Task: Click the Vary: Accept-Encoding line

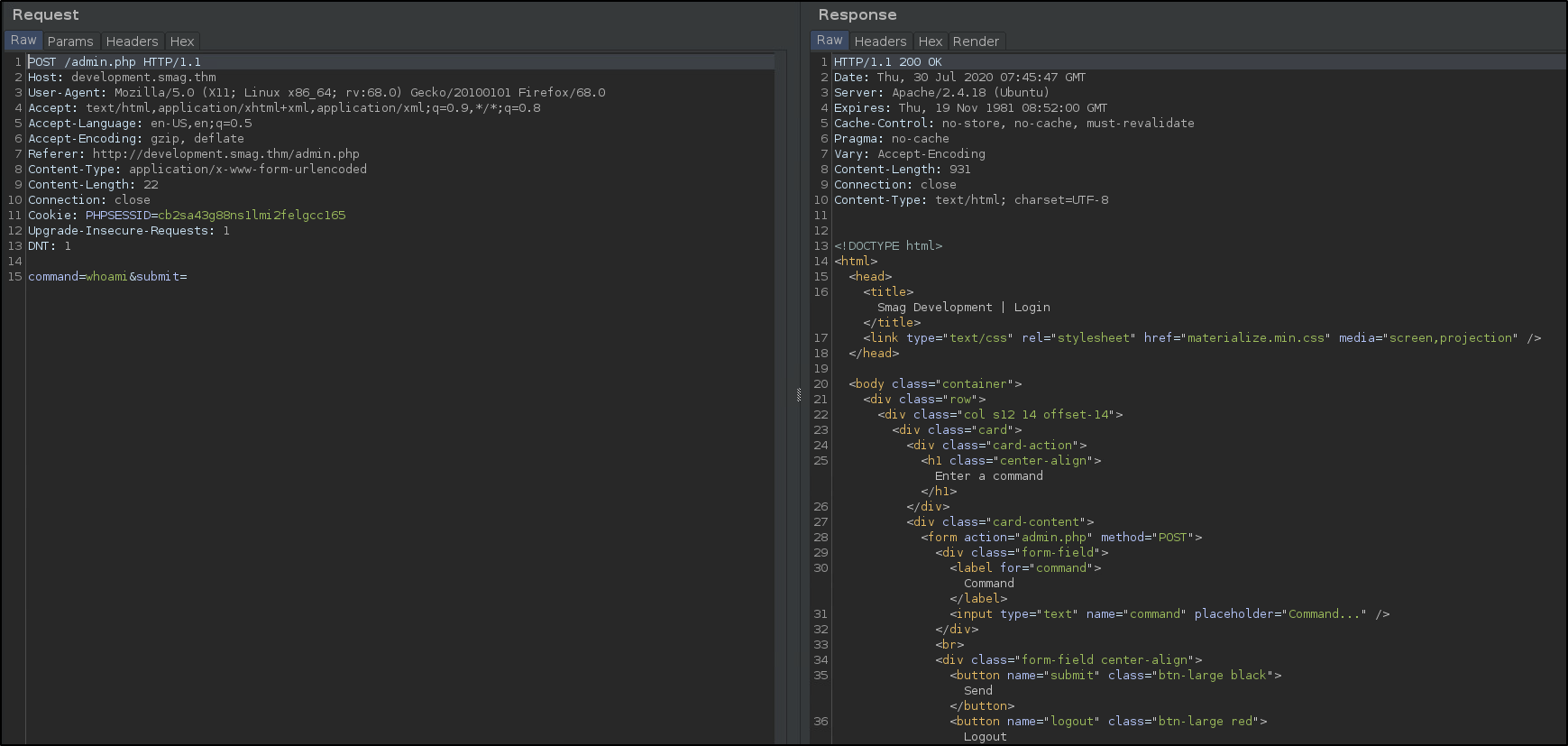Action: (910, 154)
